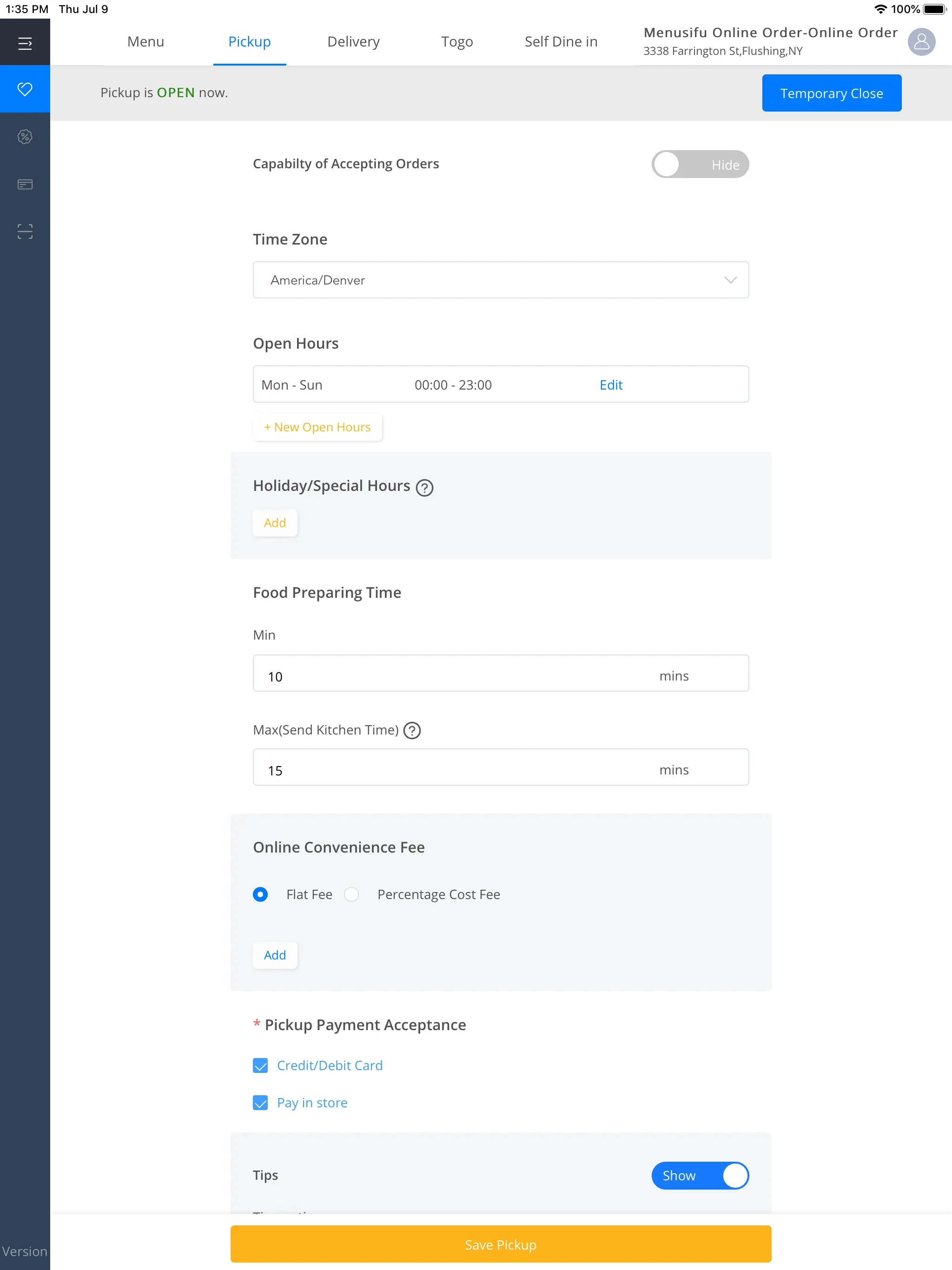Click Temporary Close button
The width and height of the screenshot is (952, 1270).
pos(832,92)
